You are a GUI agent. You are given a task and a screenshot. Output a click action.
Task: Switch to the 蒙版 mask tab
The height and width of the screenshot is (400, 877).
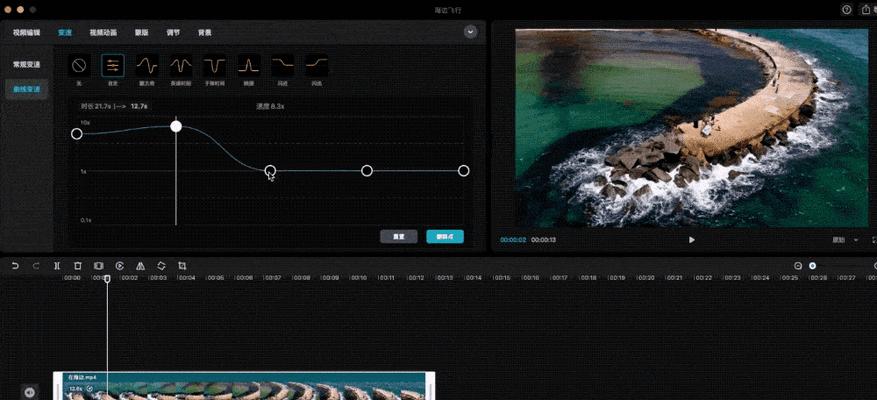click(142, 32)
